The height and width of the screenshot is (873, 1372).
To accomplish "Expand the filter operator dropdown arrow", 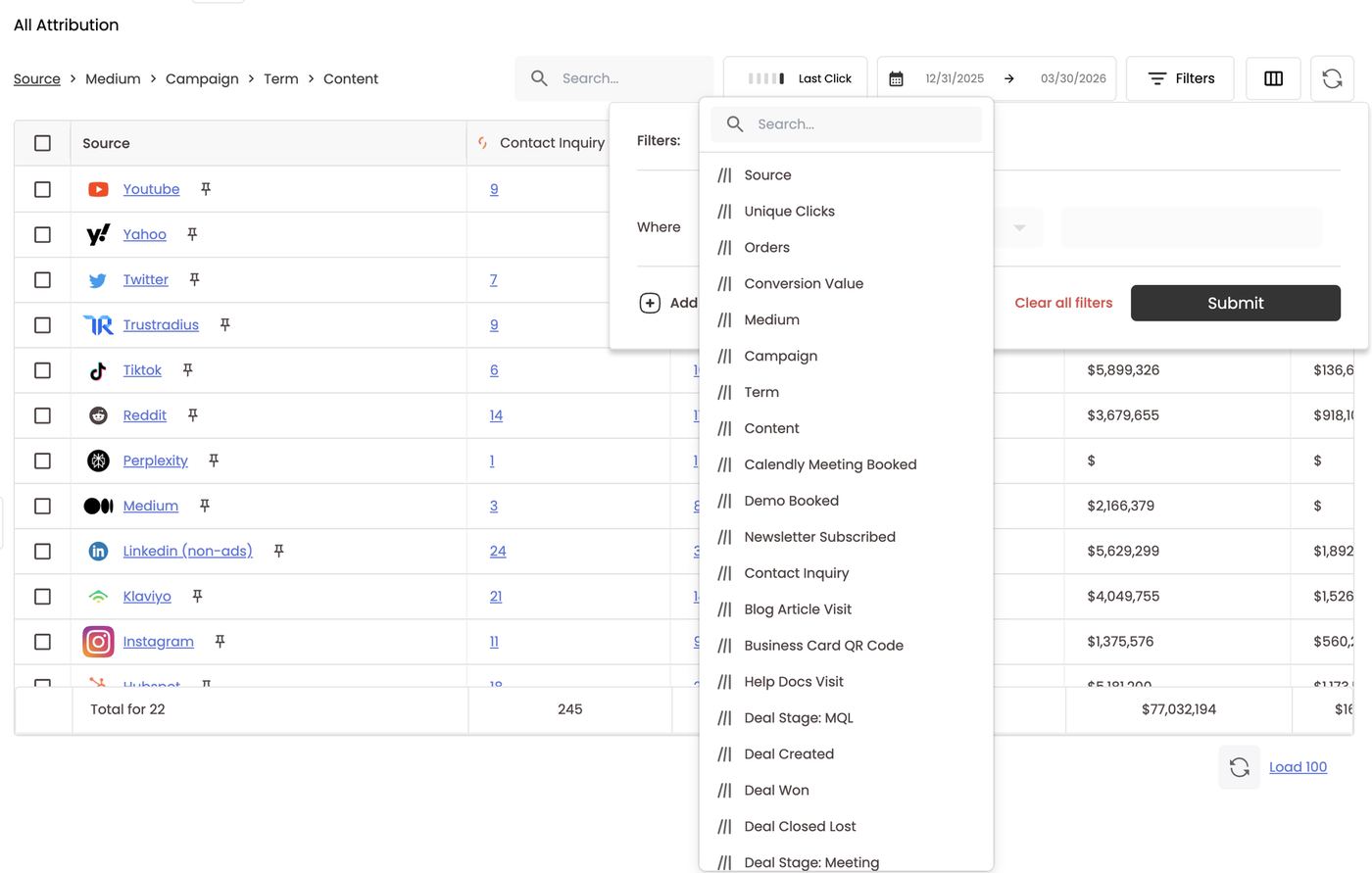I will click(1019, 227).
